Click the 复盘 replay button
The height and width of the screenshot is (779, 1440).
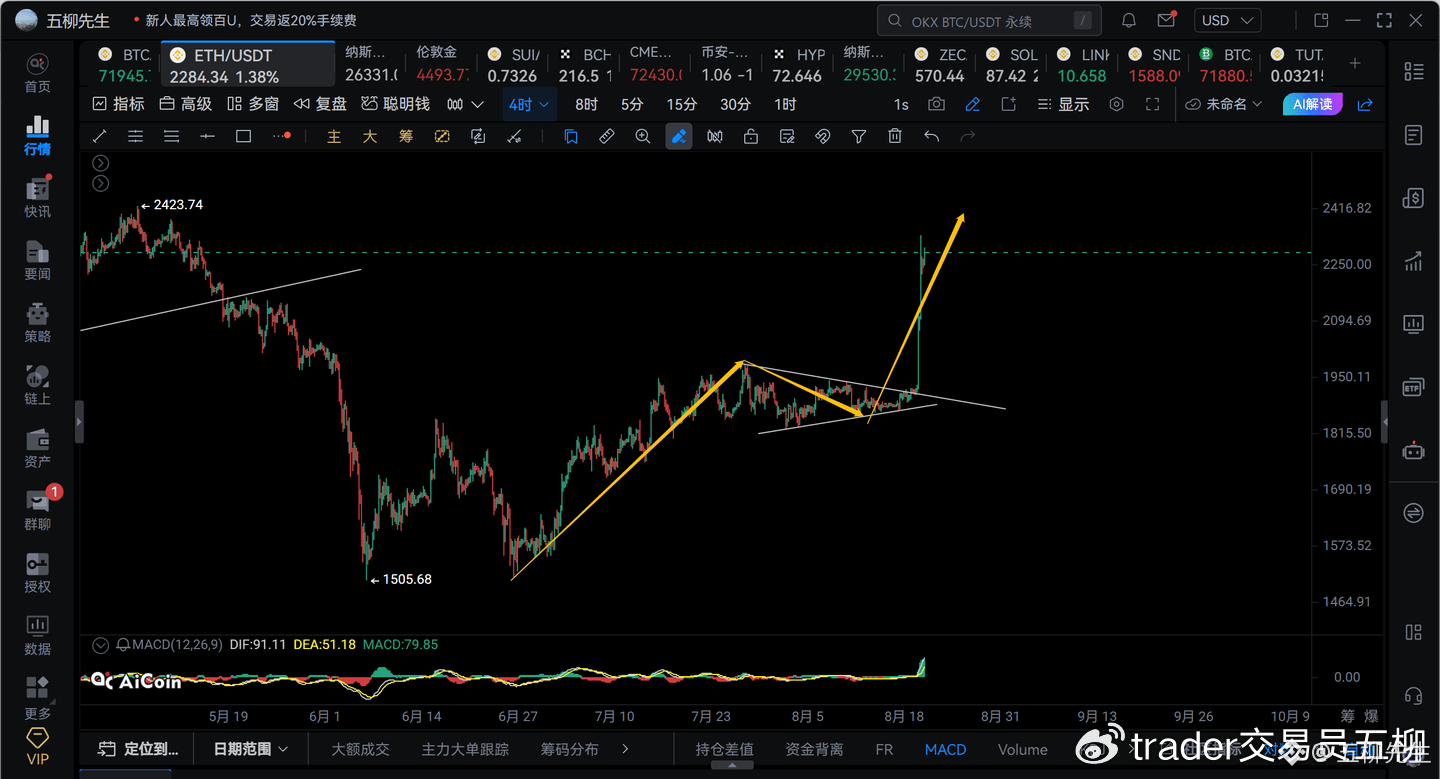pyautogui.click(x=320, y=104)
